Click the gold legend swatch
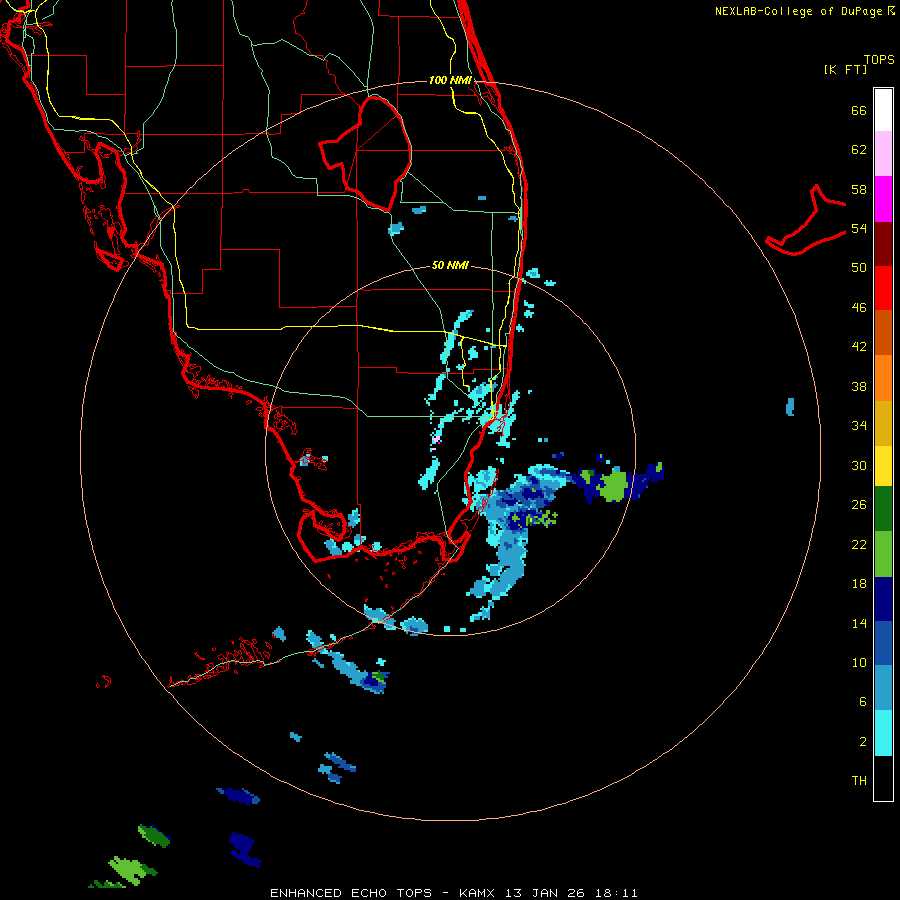This screenshot has width=900, height=900. pyautogui.click(x=883, y=423)
